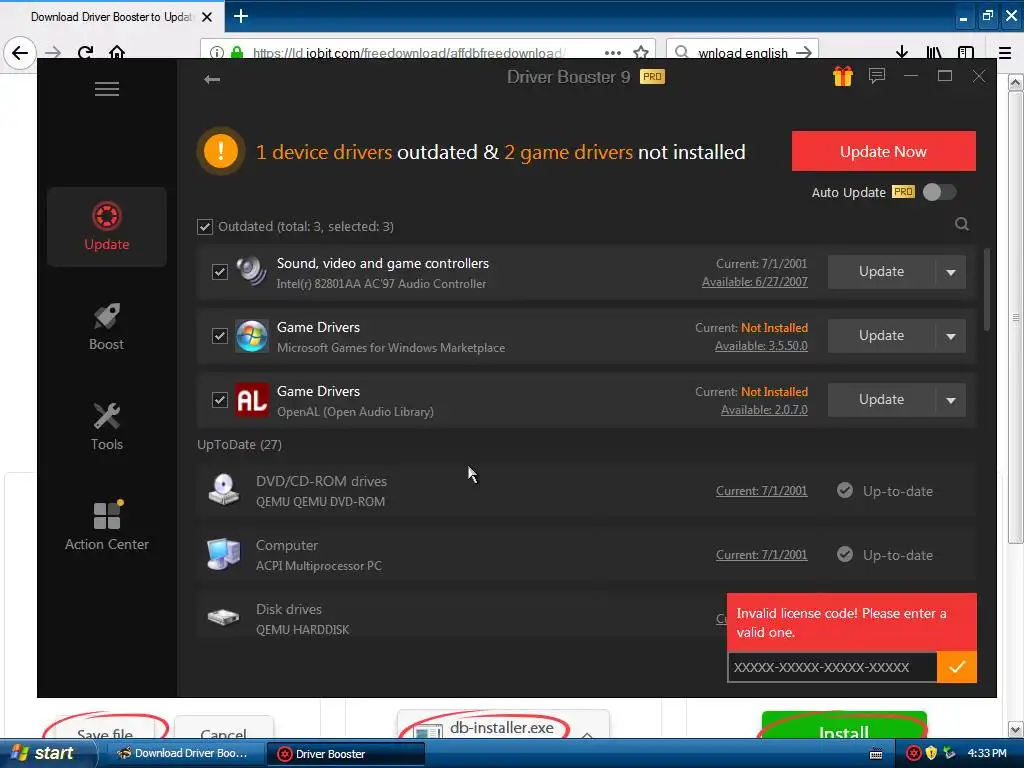This screenshot has width=1024, height=768.
Task: Click the red Update Now button
Action: coord(884,152)
